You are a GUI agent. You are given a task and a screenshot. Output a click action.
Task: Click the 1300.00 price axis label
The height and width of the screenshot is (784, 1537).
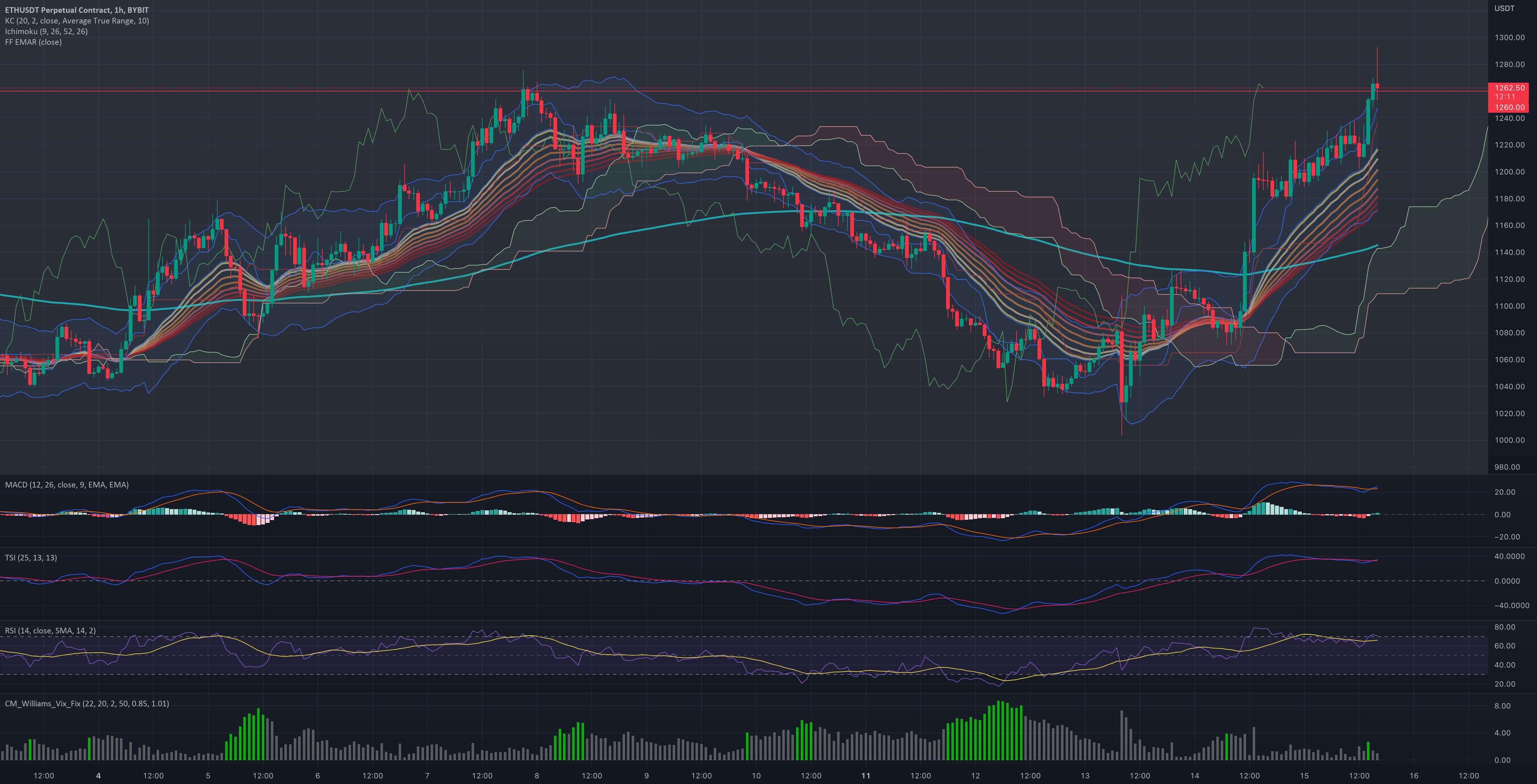[1509, 38]
